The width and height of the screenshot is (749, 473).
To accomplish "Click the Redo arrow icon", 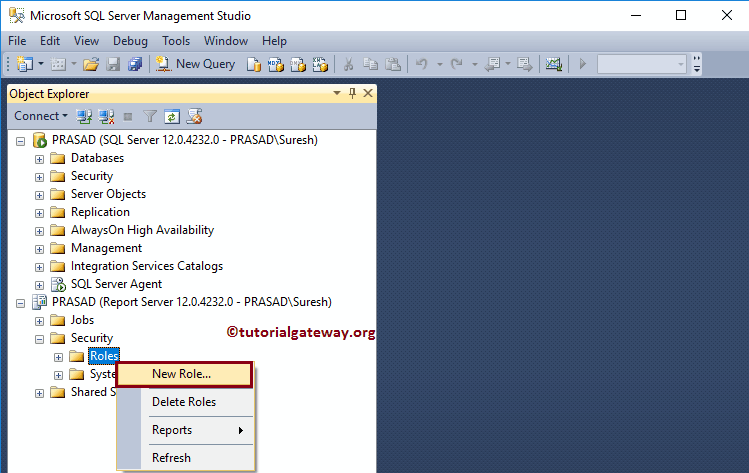I will coord(457,64).
